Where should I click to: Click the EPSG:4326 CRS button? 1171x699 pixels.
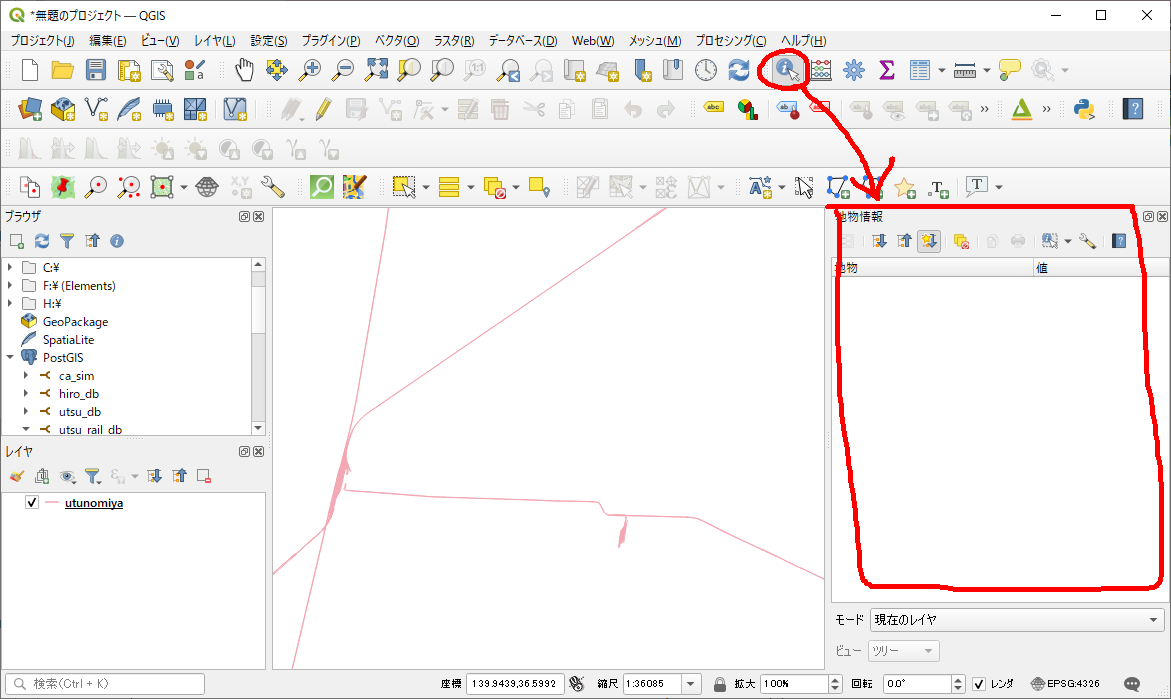[1065, 684]
